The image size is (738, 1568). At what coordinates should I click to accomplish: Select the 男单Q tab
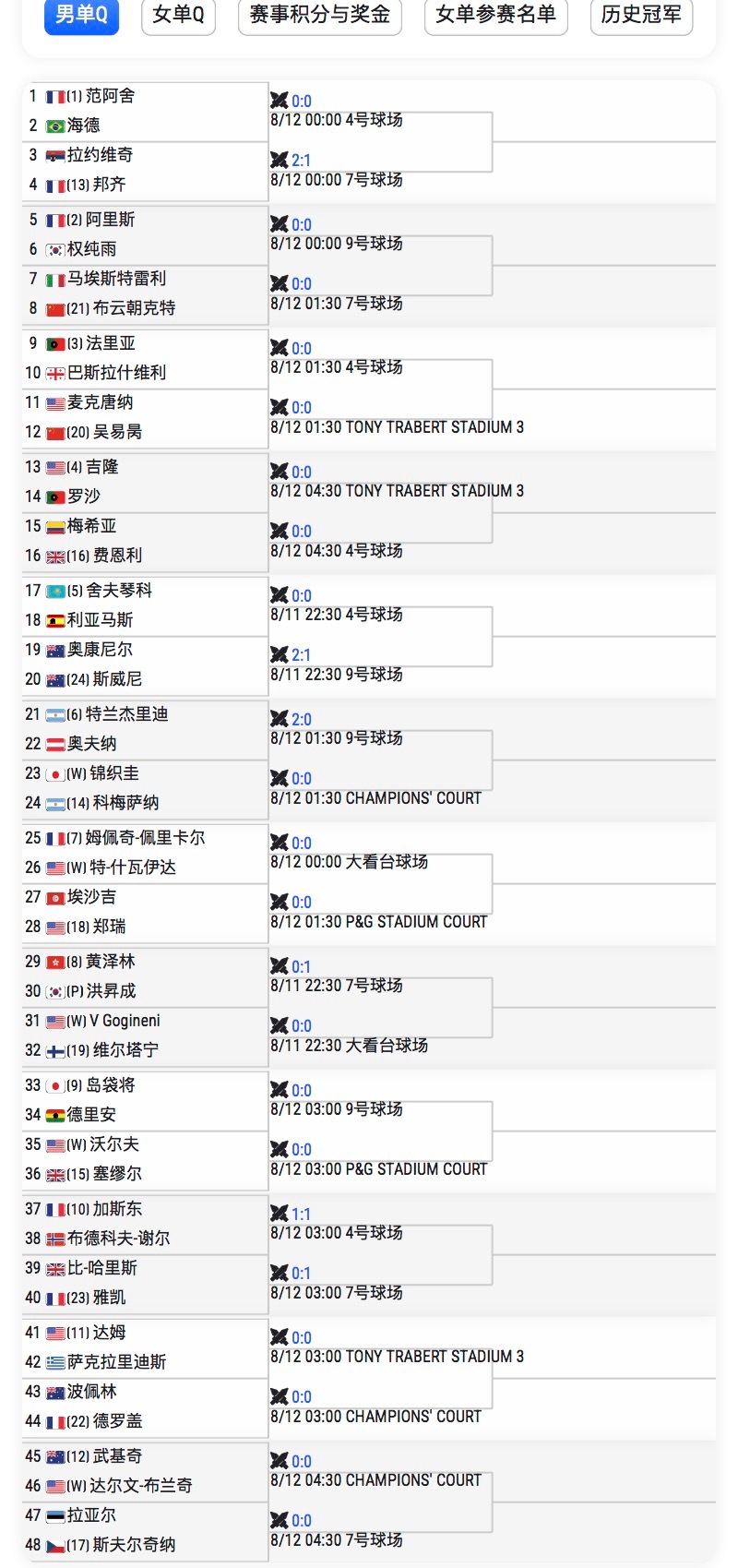click(x=81, y=15)
